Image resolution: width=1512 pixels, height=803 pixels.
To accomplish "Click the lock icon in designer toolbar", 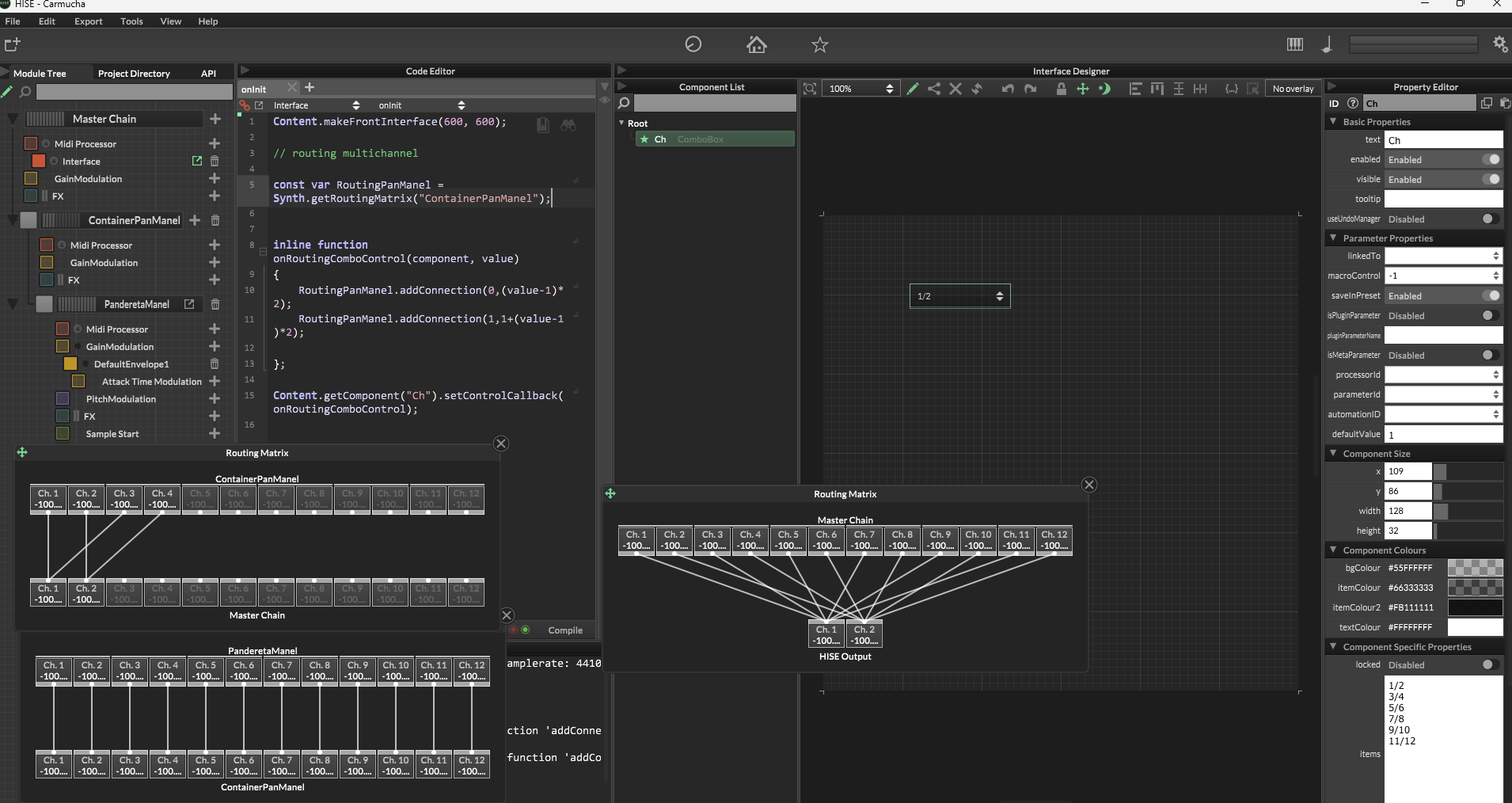I will [x=1061, y=89].
